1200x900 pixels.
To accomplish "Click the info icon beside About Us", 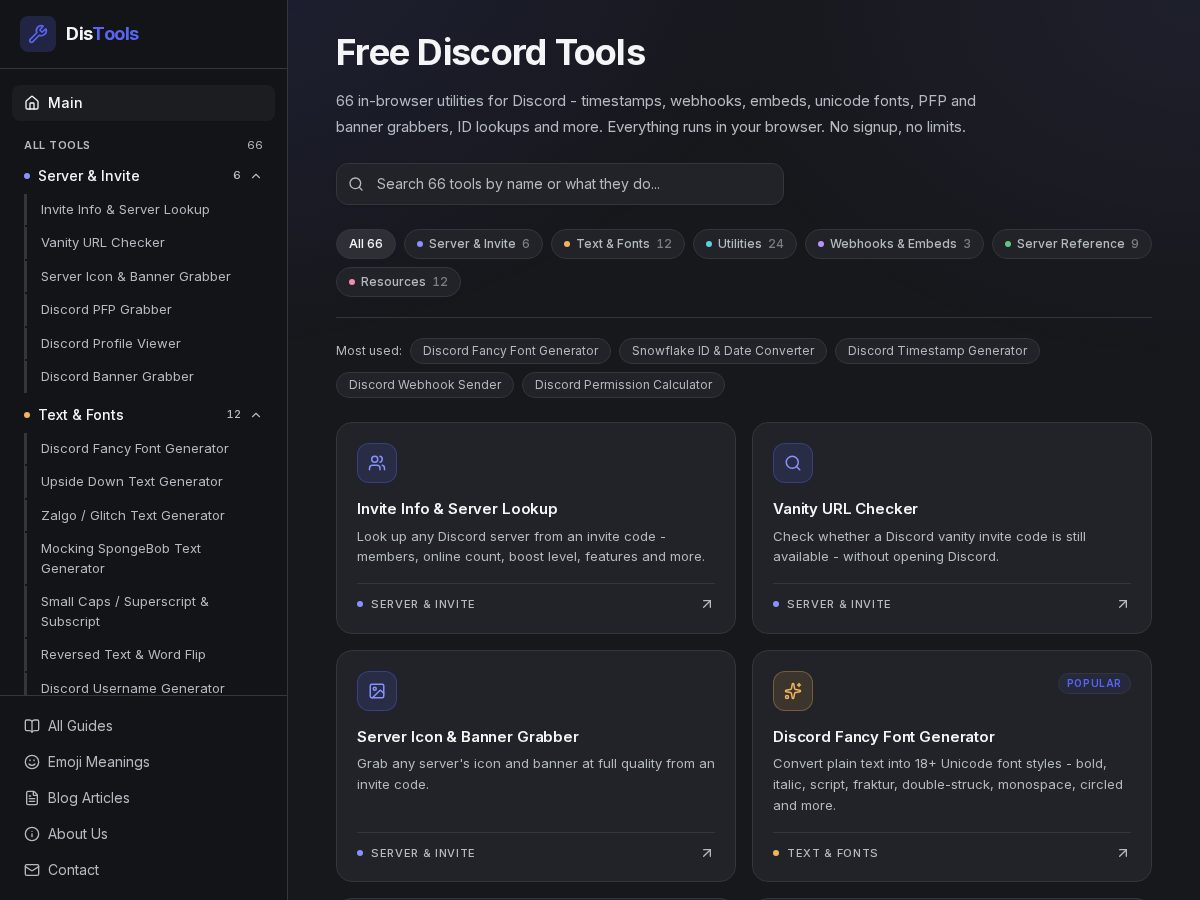I will (32, 834).
